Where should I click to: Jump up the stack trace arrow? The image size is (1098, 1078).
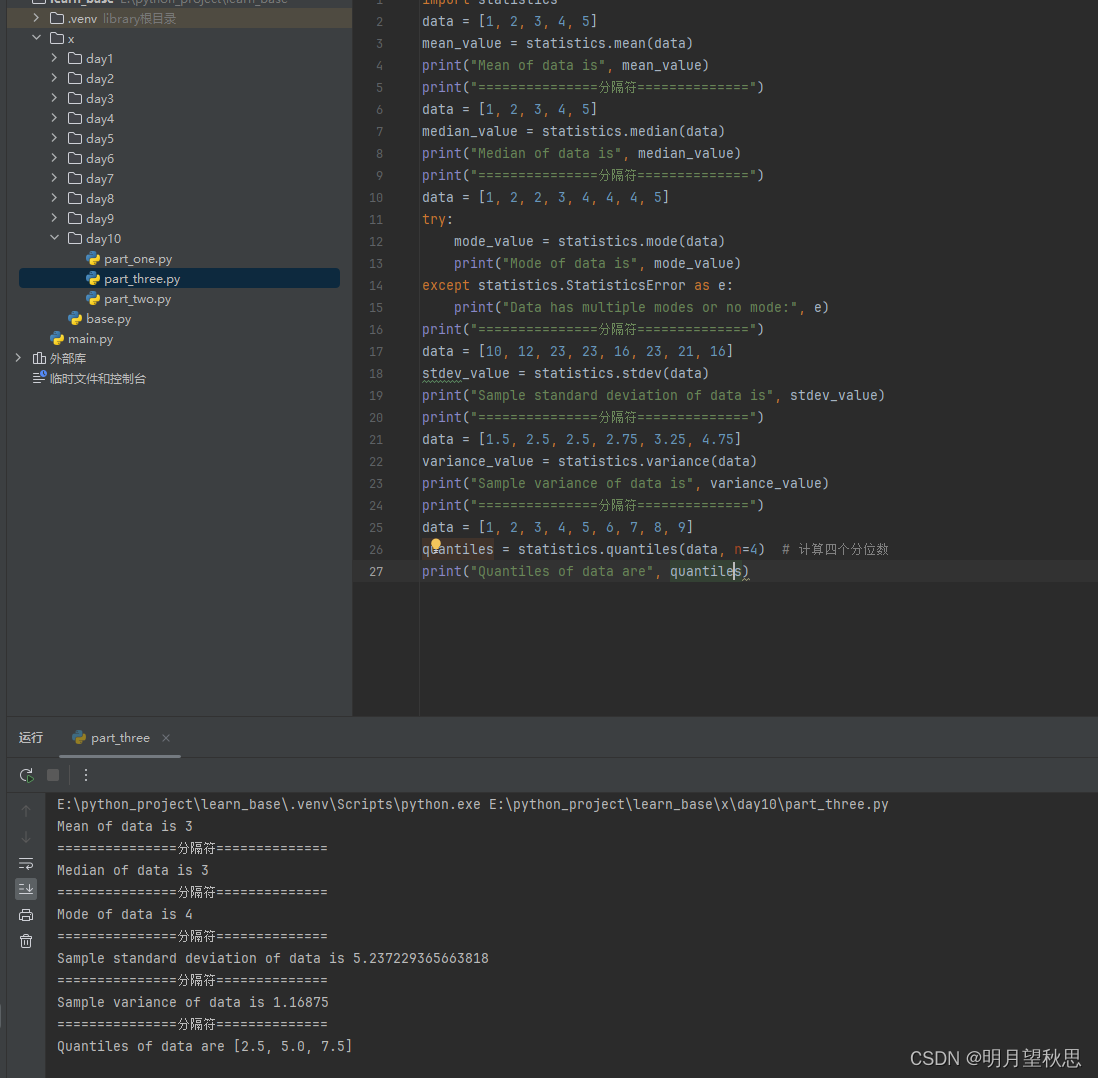tap(26, 810)
